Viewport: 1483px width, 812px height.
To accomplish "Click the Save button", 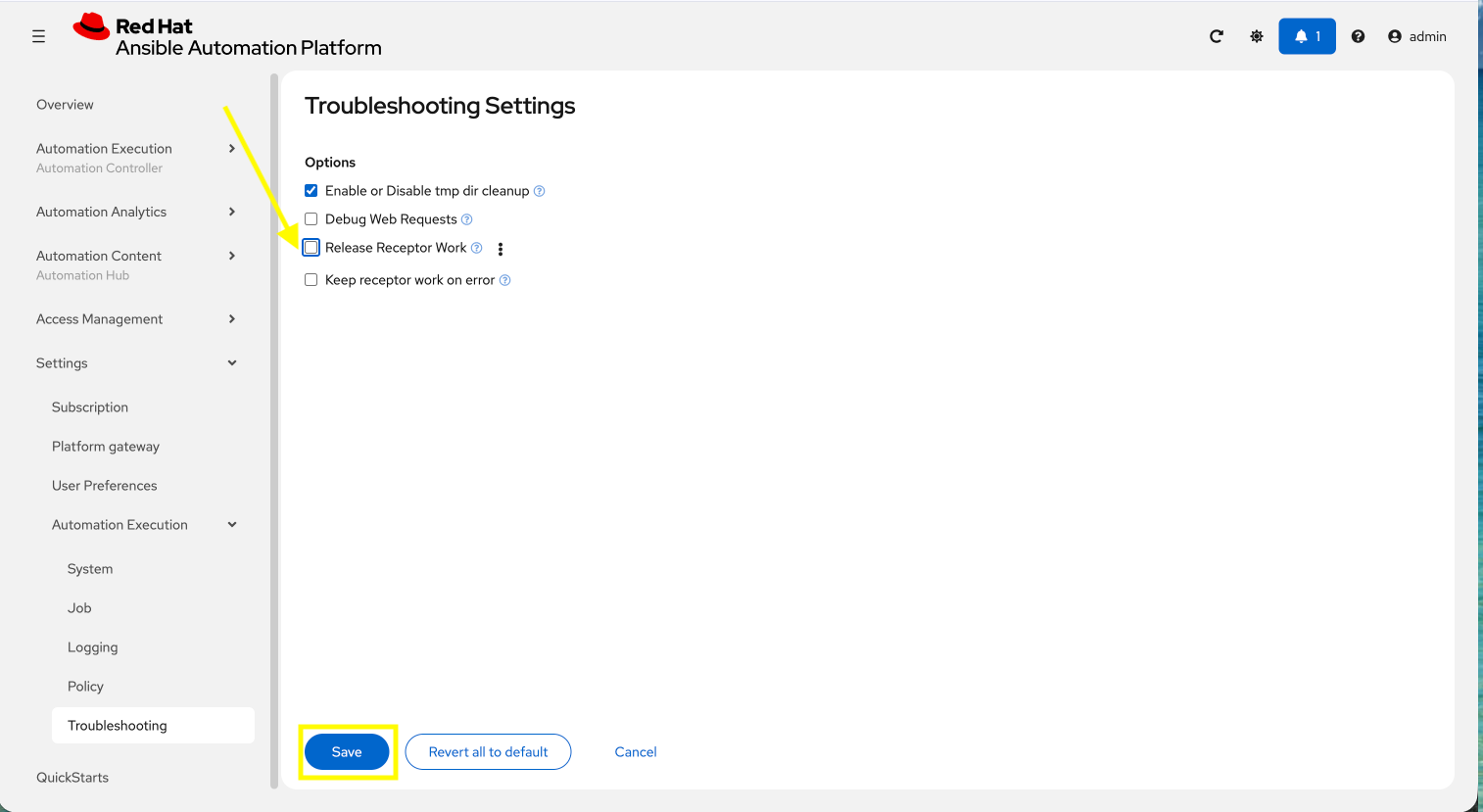I will pos(347,751).
